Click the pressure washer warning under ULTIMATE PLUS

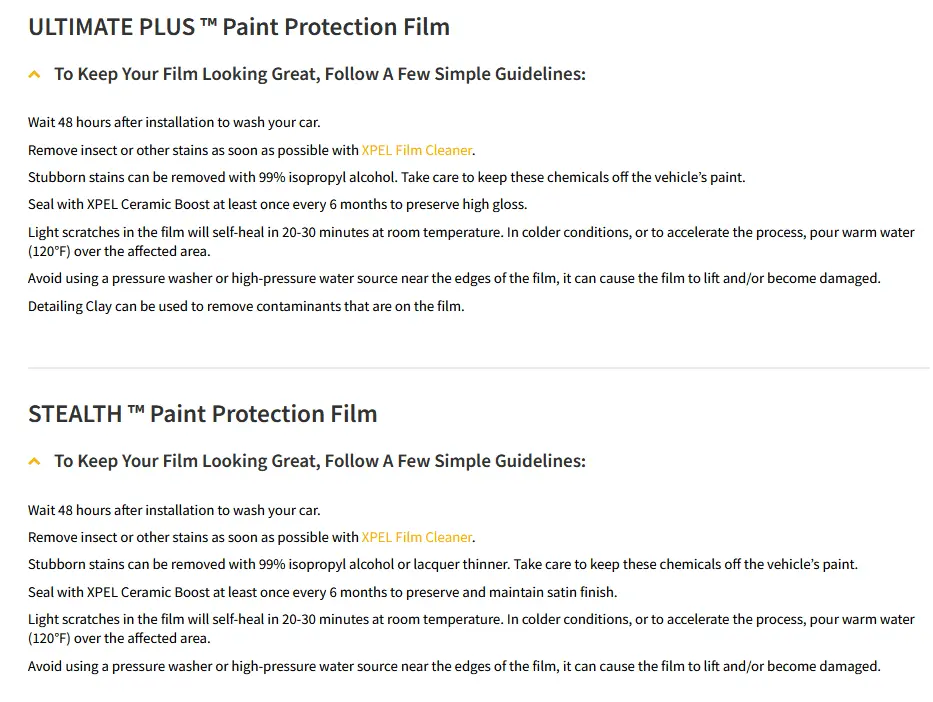pyautogui.click(x=454, y=278)
